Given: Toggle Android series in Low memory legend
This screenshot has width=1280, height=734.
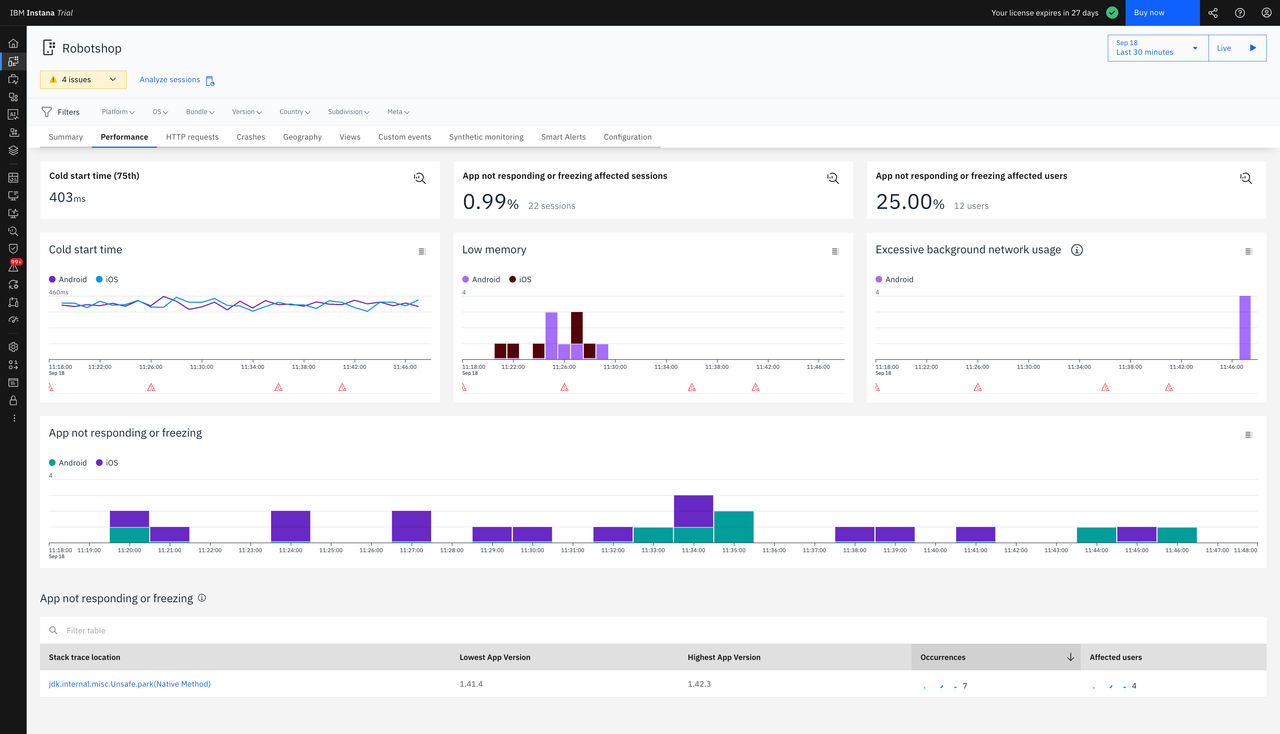Looking at the screenshot, I should point(481,279).
